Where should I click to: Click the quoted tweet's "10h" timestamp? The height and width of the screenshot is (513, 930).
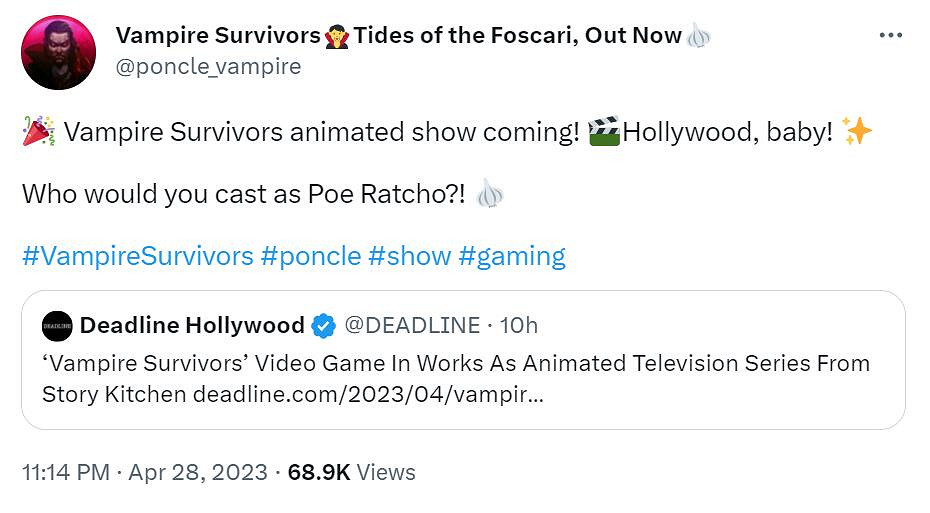(519, 326)
